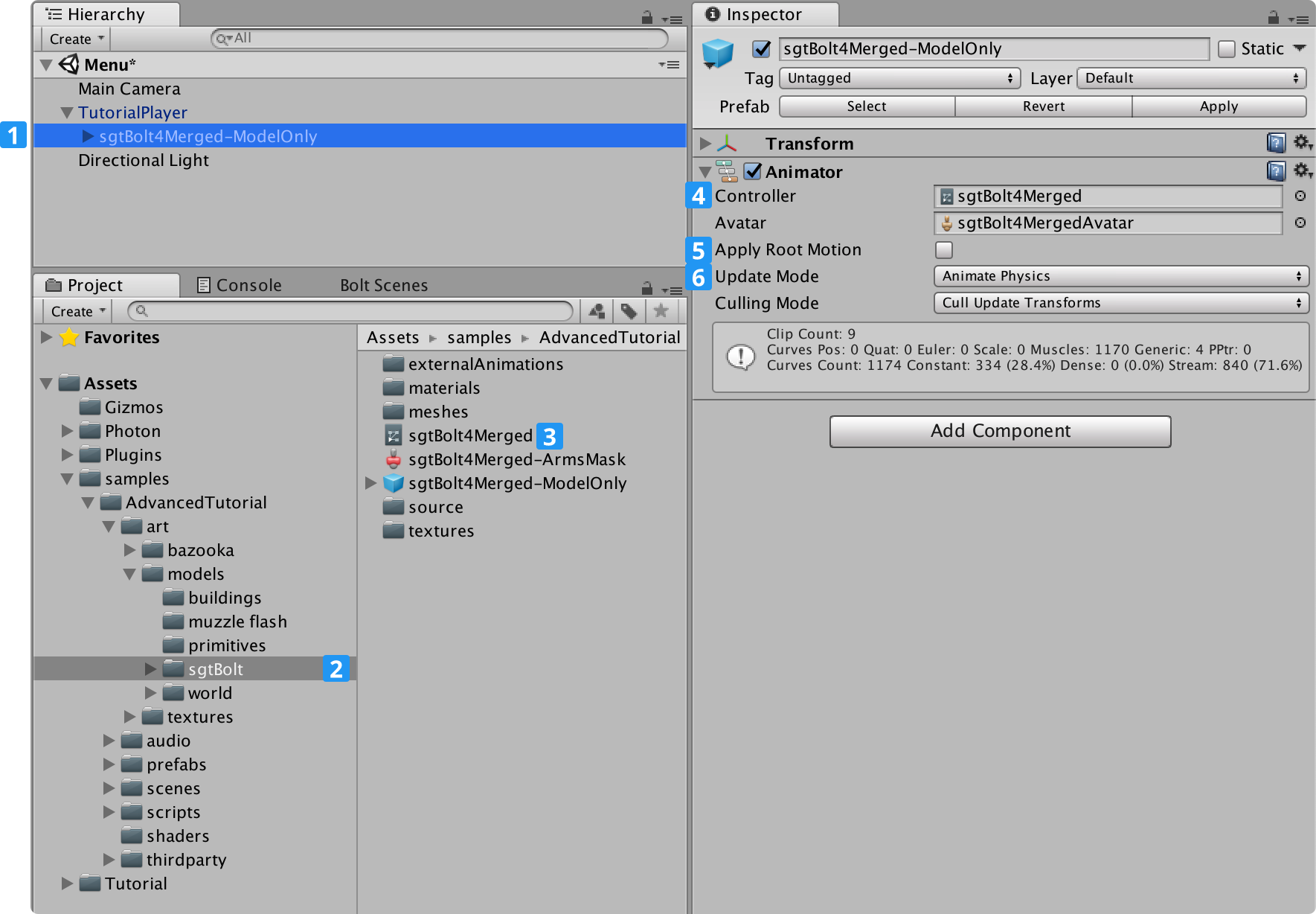The image size is (1316, 914).
Task: Open the Hierarchy panel options menu icon
Action: [x=673, y=19]
